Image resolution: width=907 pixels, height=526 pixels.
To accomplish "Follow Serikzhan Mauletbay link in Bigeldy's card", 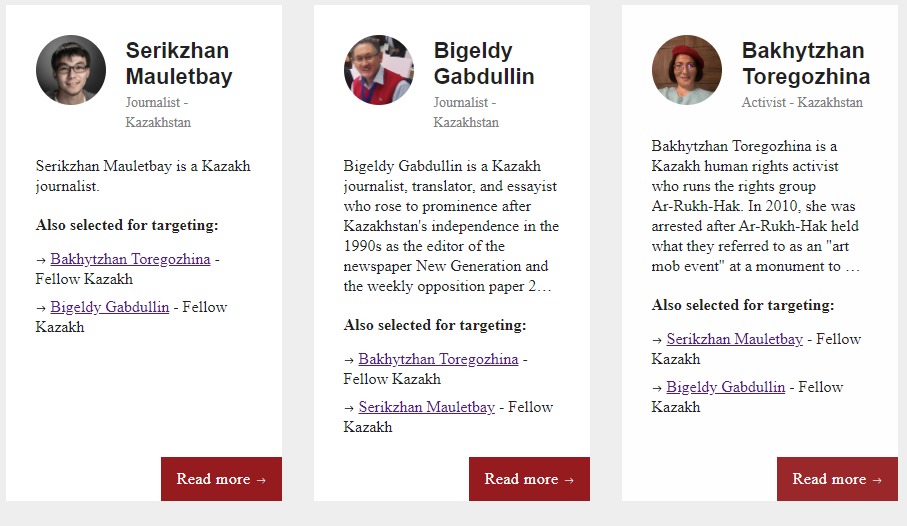I will tap(426, 407).
